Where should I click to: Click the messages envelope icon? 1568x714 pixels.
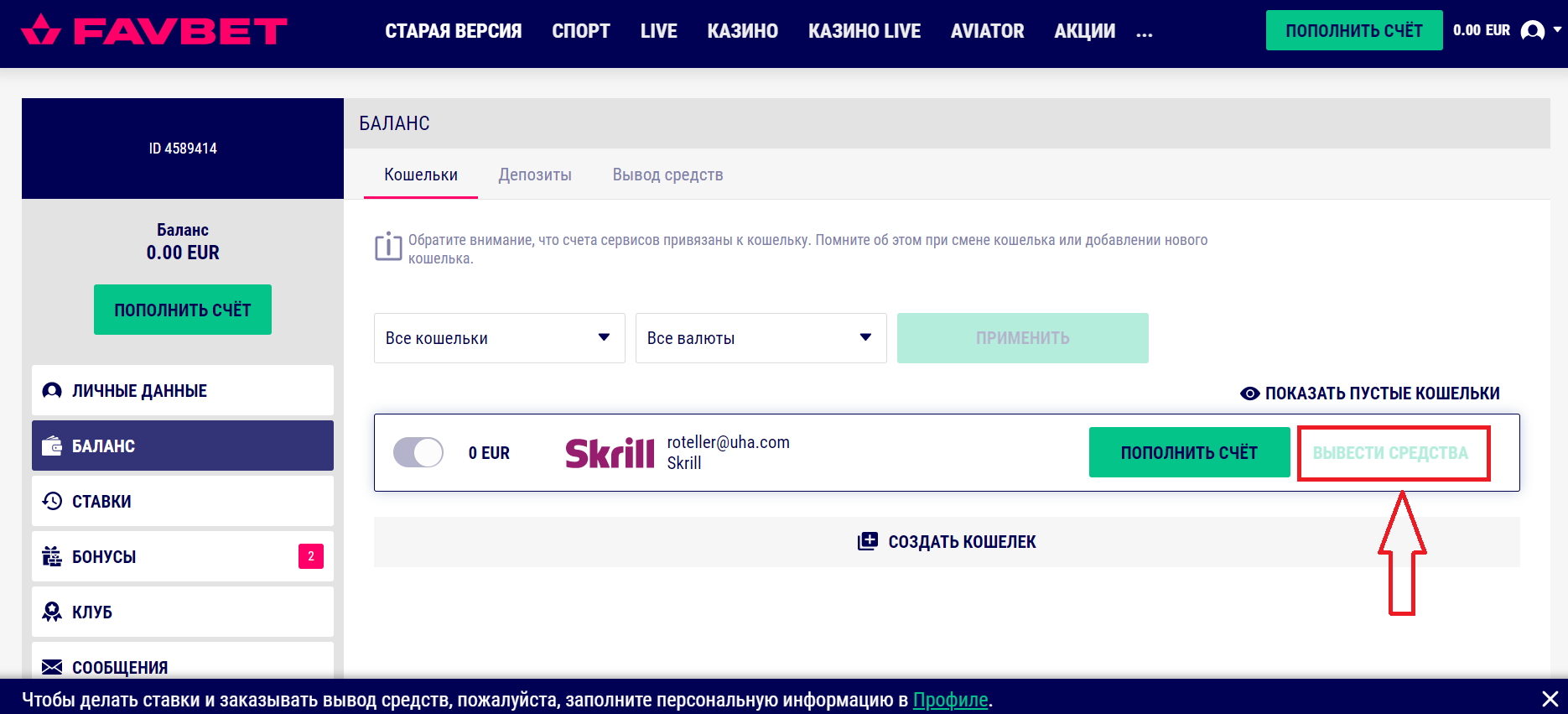point(52,667)
